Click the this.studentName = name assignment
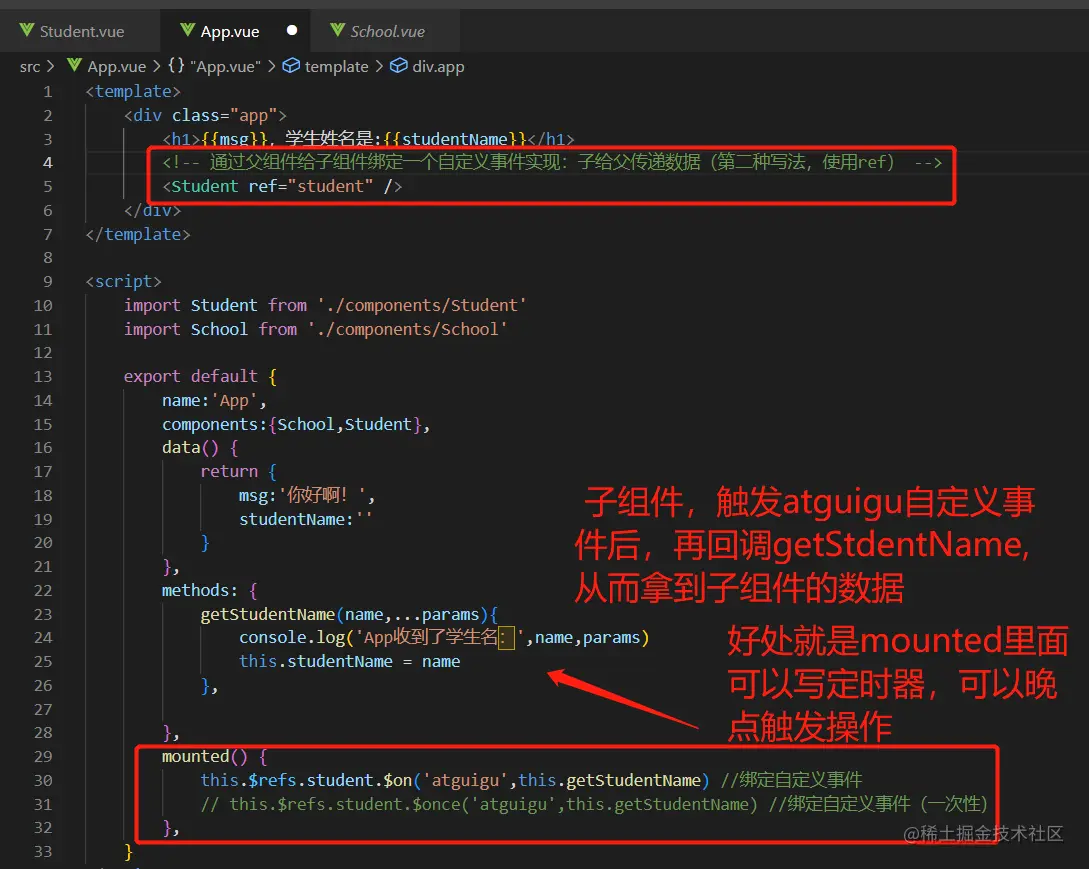This screenshot has height=869, width=1089. pos(349,661)
